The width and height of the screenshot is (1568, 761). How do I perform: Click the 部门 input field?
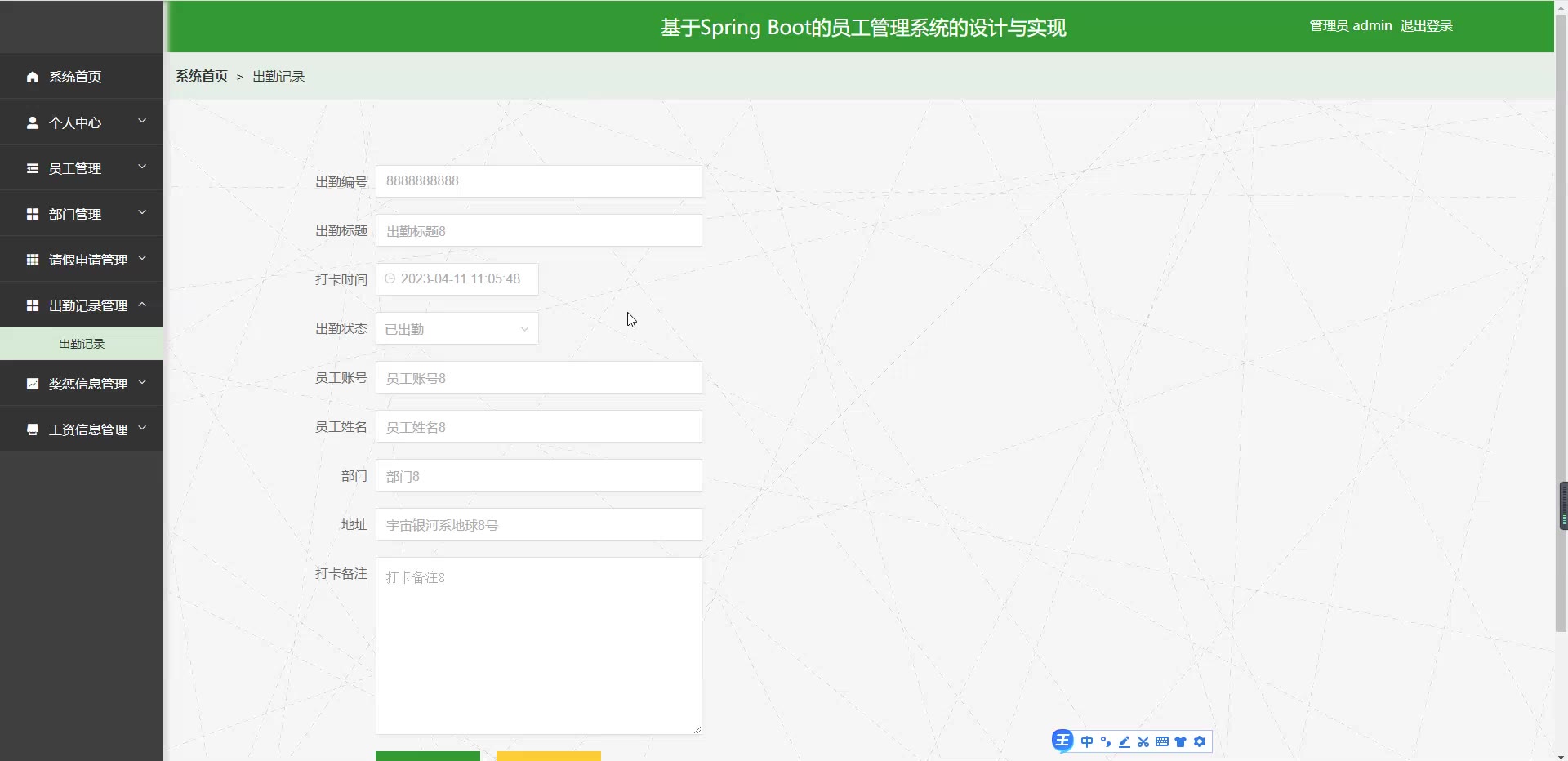click(539, 475)
